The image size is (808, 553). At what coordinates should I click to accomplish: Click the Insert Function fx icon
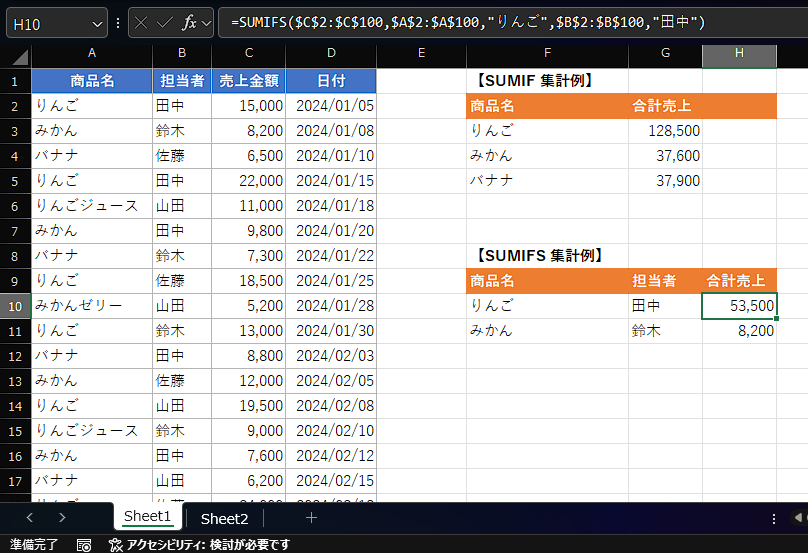(187, 22)
